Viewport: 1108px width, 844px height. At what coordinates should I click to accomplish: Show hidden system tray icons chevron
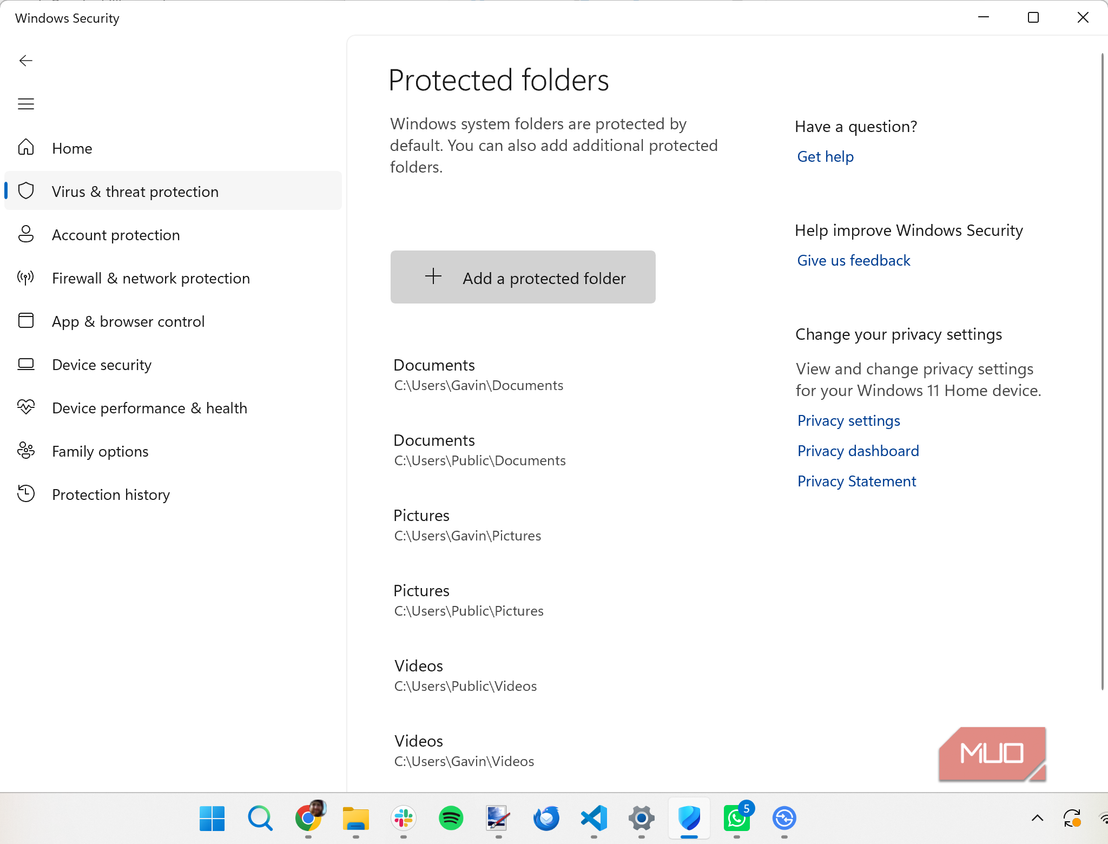point(1037,818)
